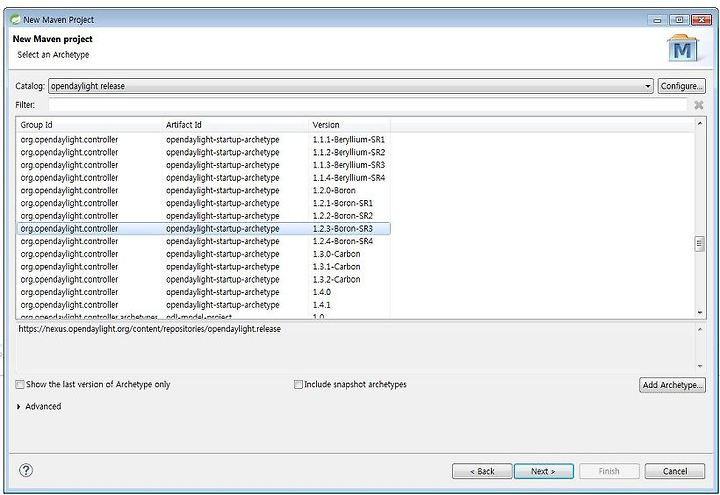Click the description box scroll up arrow
Viewport: 720px width, 495px height.
(x=699, y=329)
